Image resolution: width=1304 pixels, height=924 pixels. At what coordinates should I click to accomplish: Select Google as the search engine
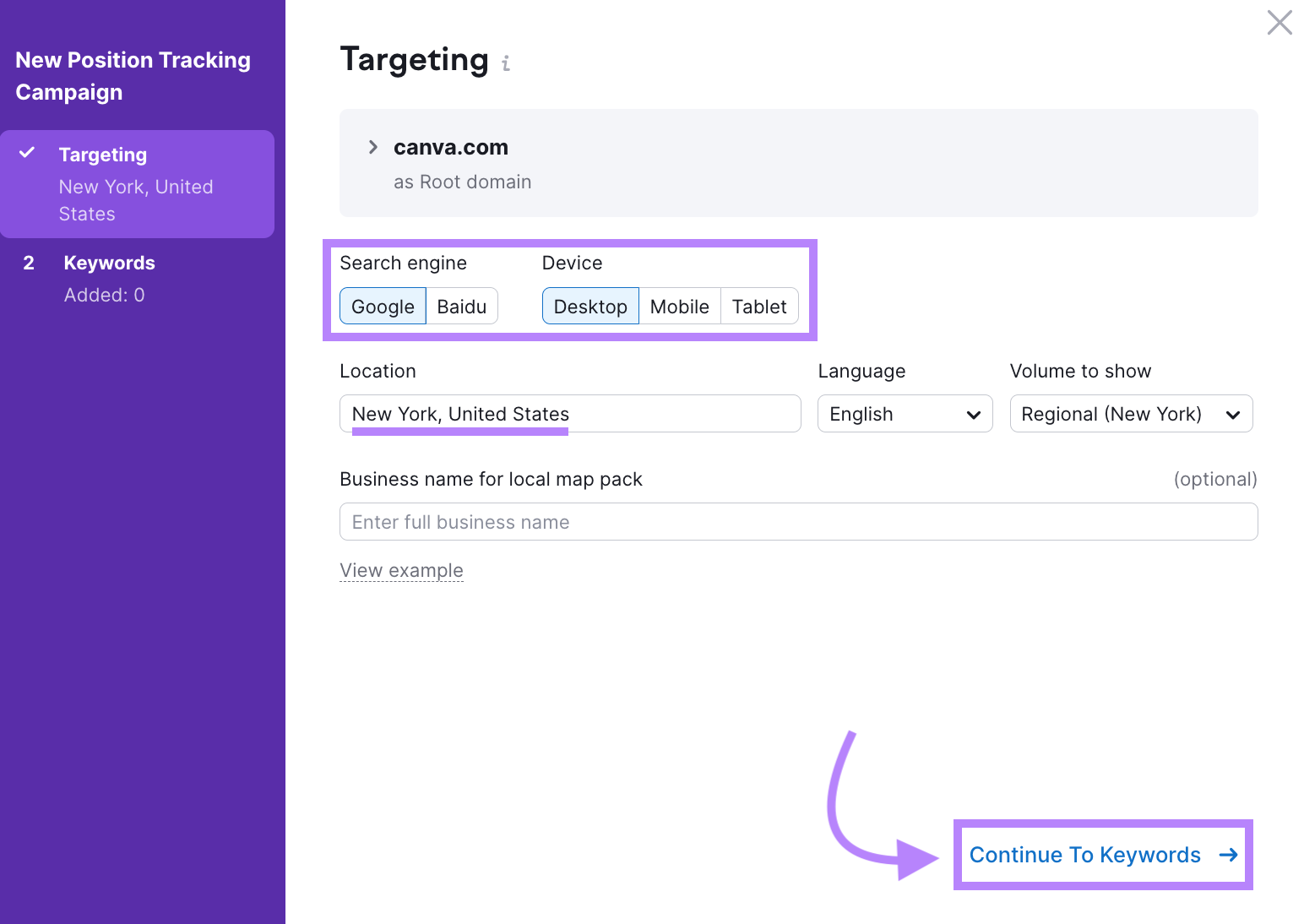click(383, 306)
